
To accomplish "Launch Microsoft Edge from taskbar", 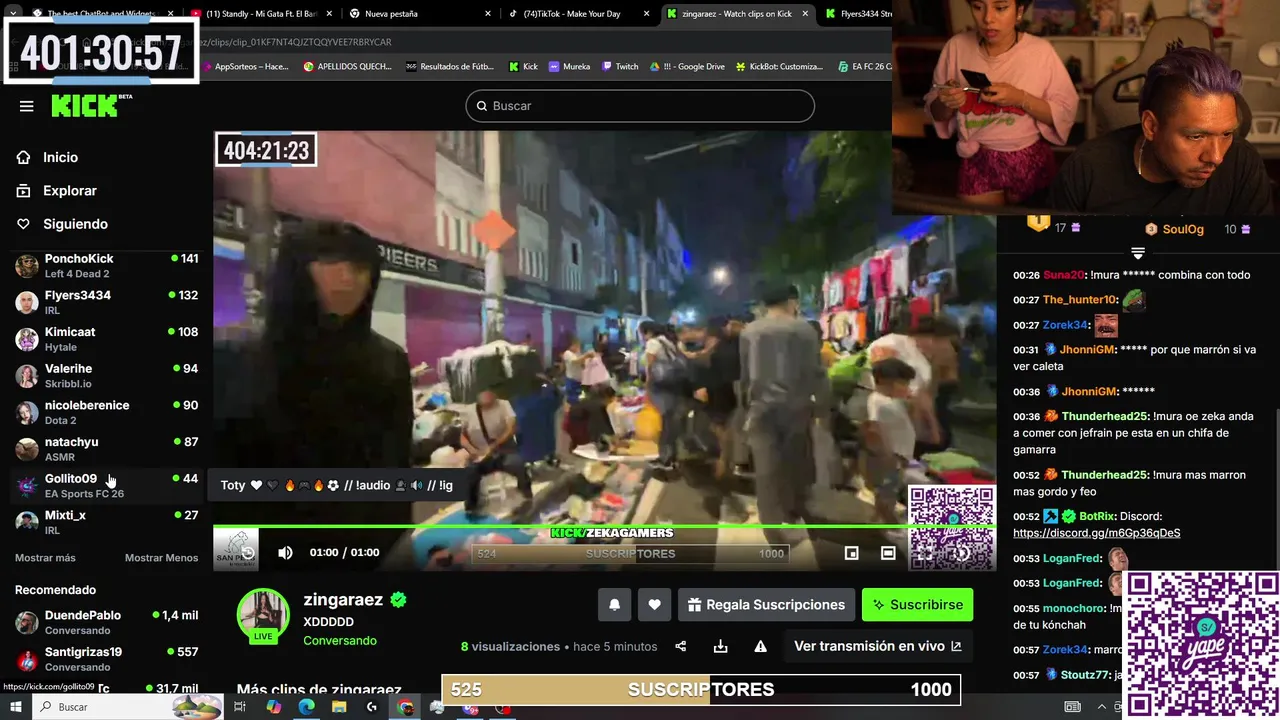I will point(306,707).
